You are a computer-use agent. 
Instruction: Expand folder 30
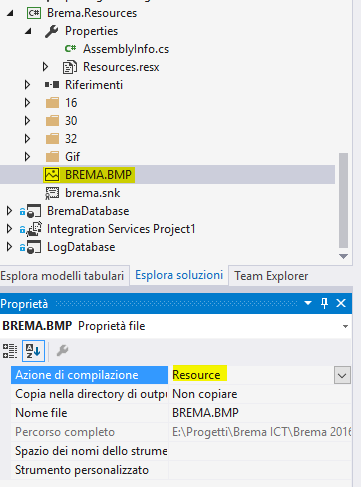point(28,121)
